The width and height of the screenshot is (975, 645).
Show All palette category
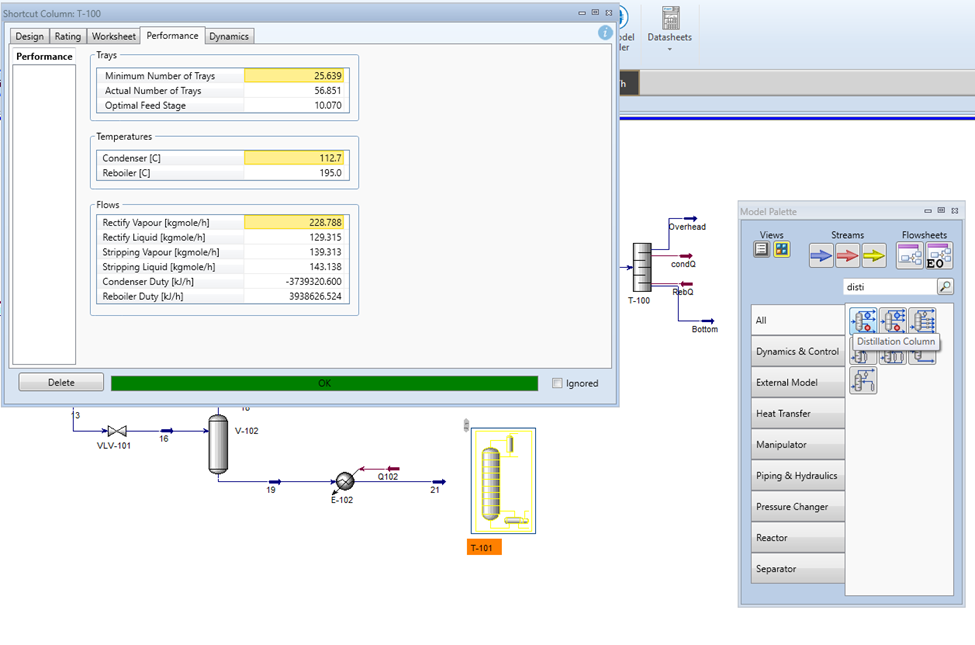pos(798,320)
